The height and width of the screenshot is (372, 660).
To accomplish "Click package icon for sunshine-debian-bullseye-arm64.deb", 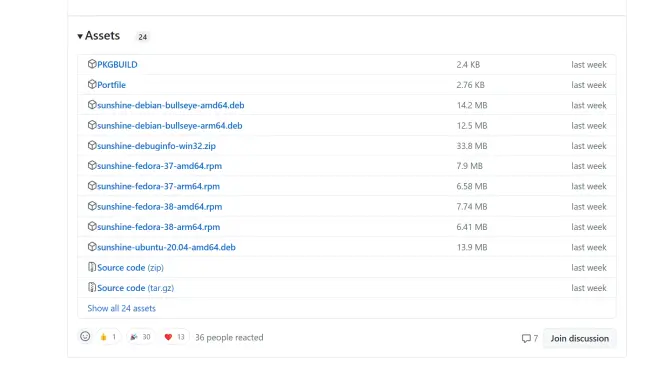I will tap(92, 125).
